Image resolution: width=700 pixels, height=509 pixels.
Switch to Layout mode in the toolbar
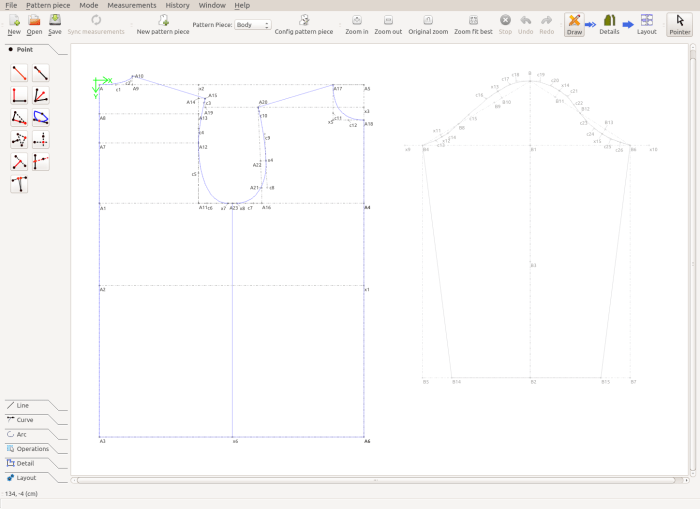[x=646, y=25]
